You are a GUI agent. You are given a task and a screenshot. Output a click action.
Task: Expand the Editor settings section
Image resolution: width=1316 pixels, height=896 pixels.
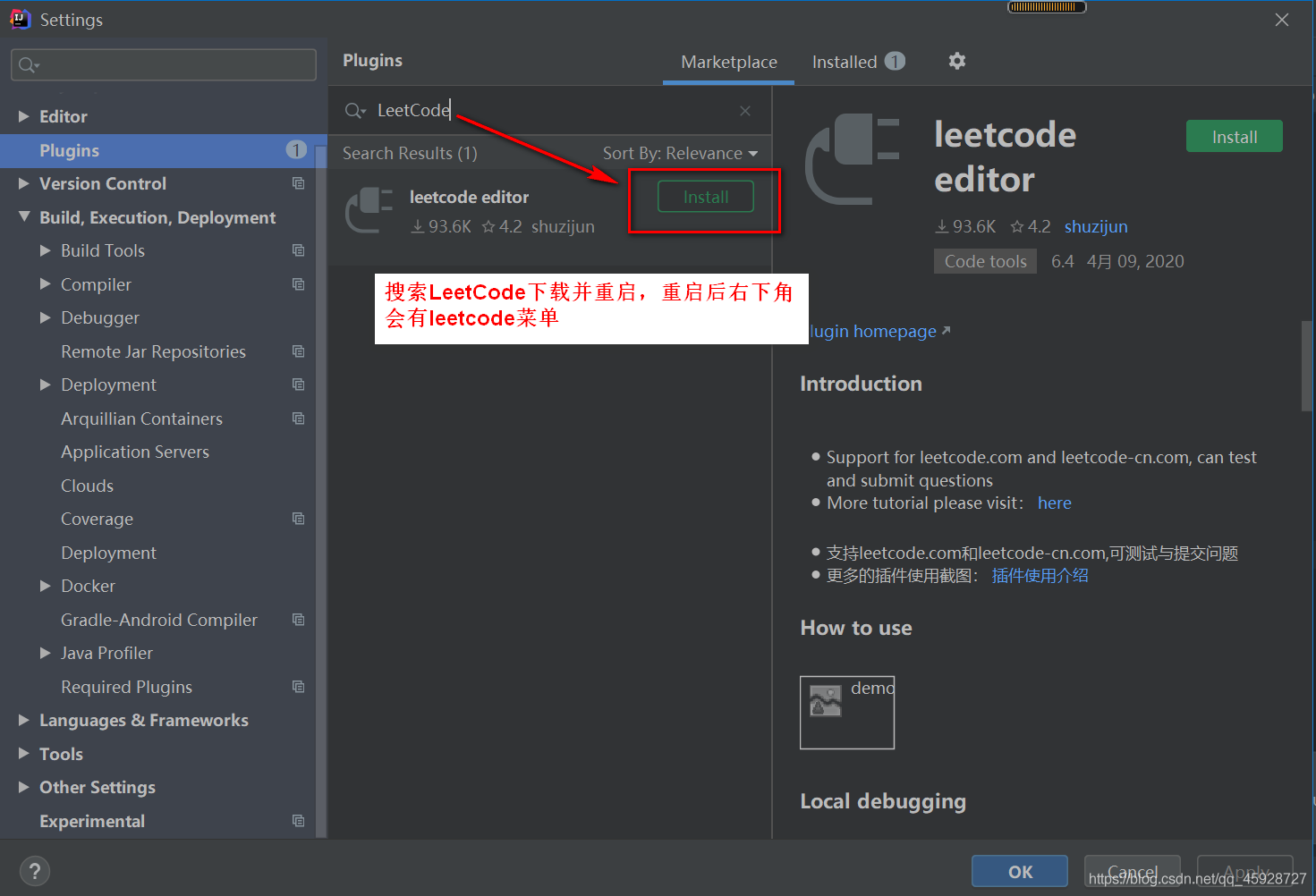coord(24,116)
